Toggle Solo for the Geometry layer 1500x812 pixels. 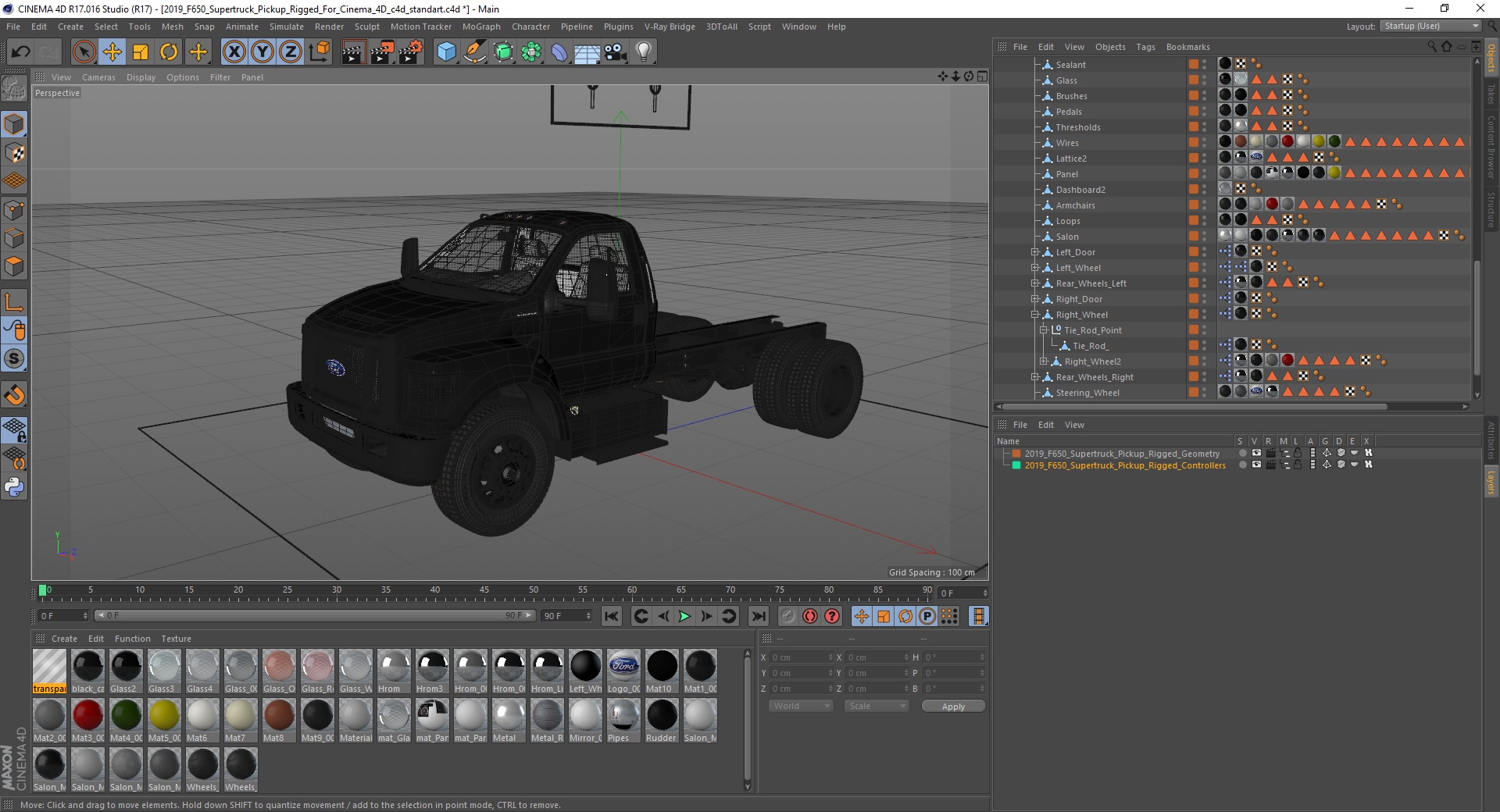pyautogui.click(x=1242, y=453)
